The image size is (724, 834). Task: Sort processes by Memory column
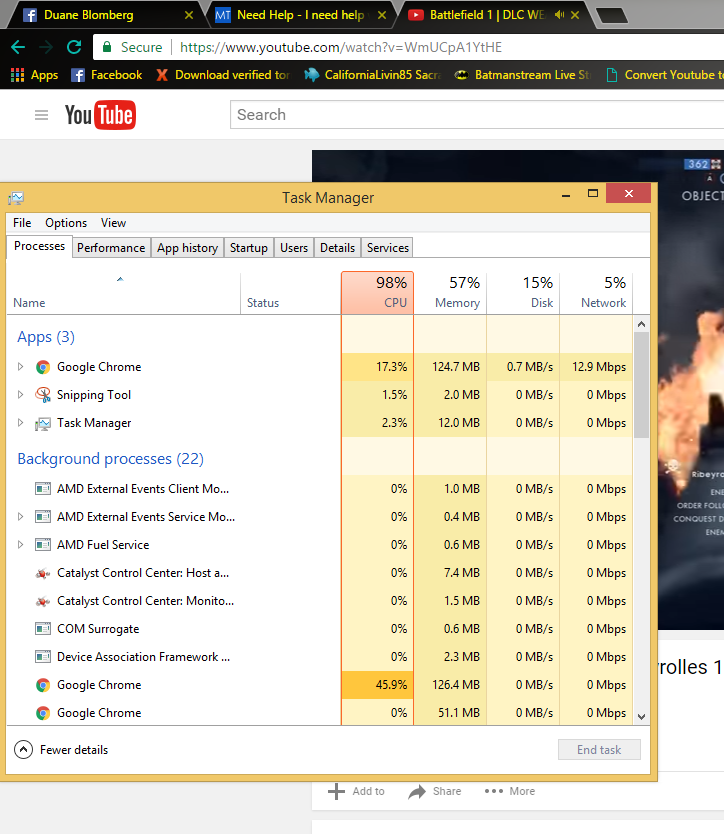pos(450,293)
